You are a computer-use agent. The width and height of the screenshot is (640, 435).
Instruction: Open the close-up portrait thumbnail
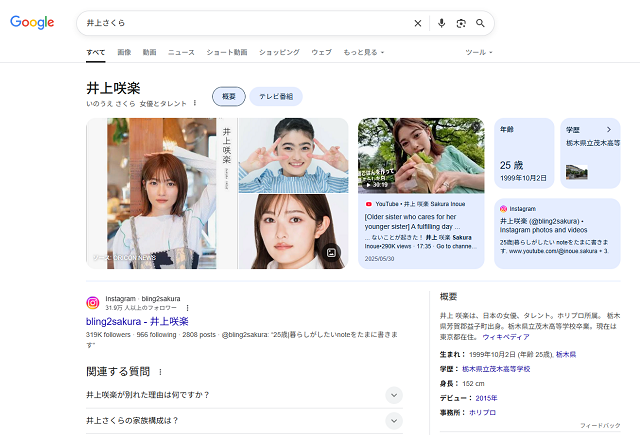point(293,232)
